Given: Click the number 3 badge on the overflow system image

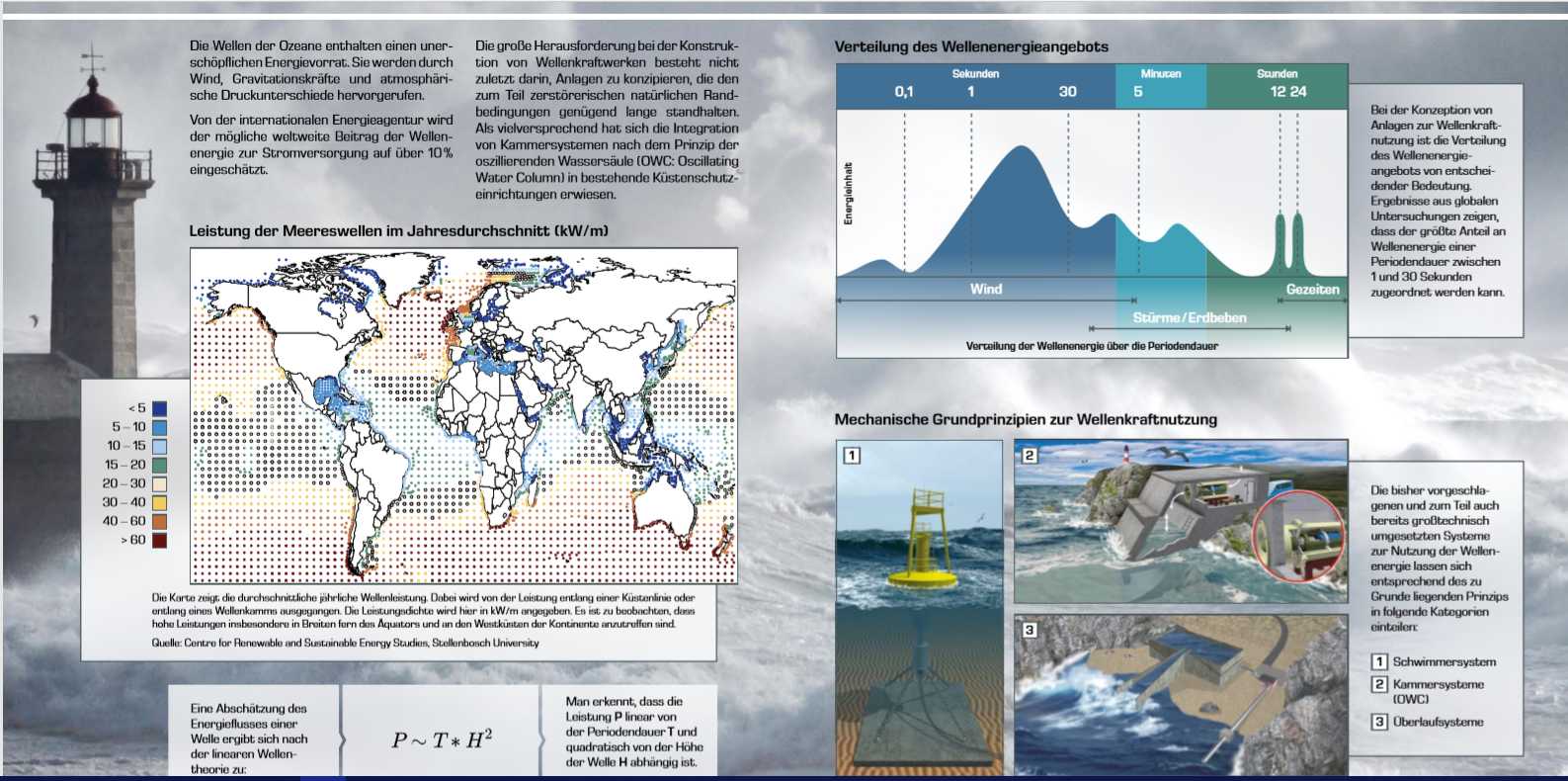Looking at the screenshot, I should pos(1030,630).
